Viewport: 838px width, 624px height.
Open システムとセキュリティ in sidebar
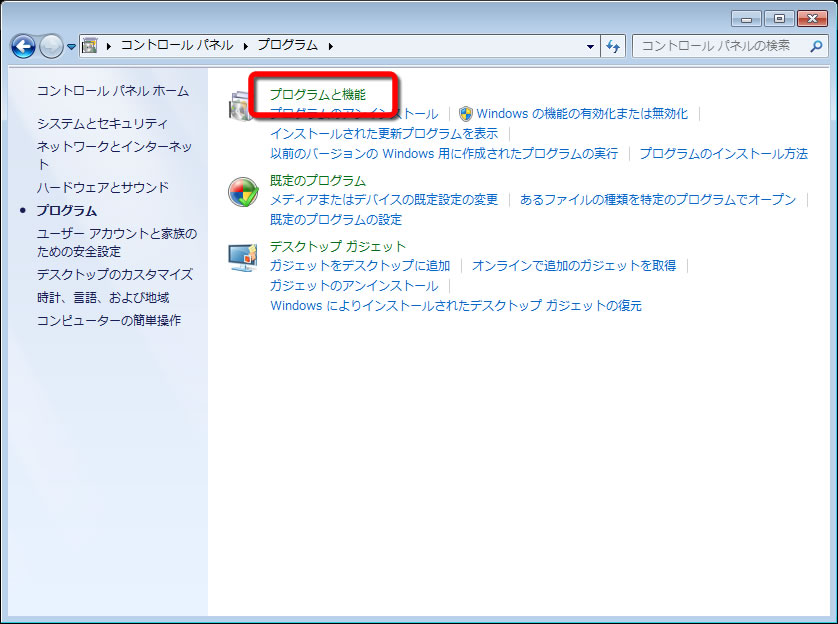tap(102, 124)
